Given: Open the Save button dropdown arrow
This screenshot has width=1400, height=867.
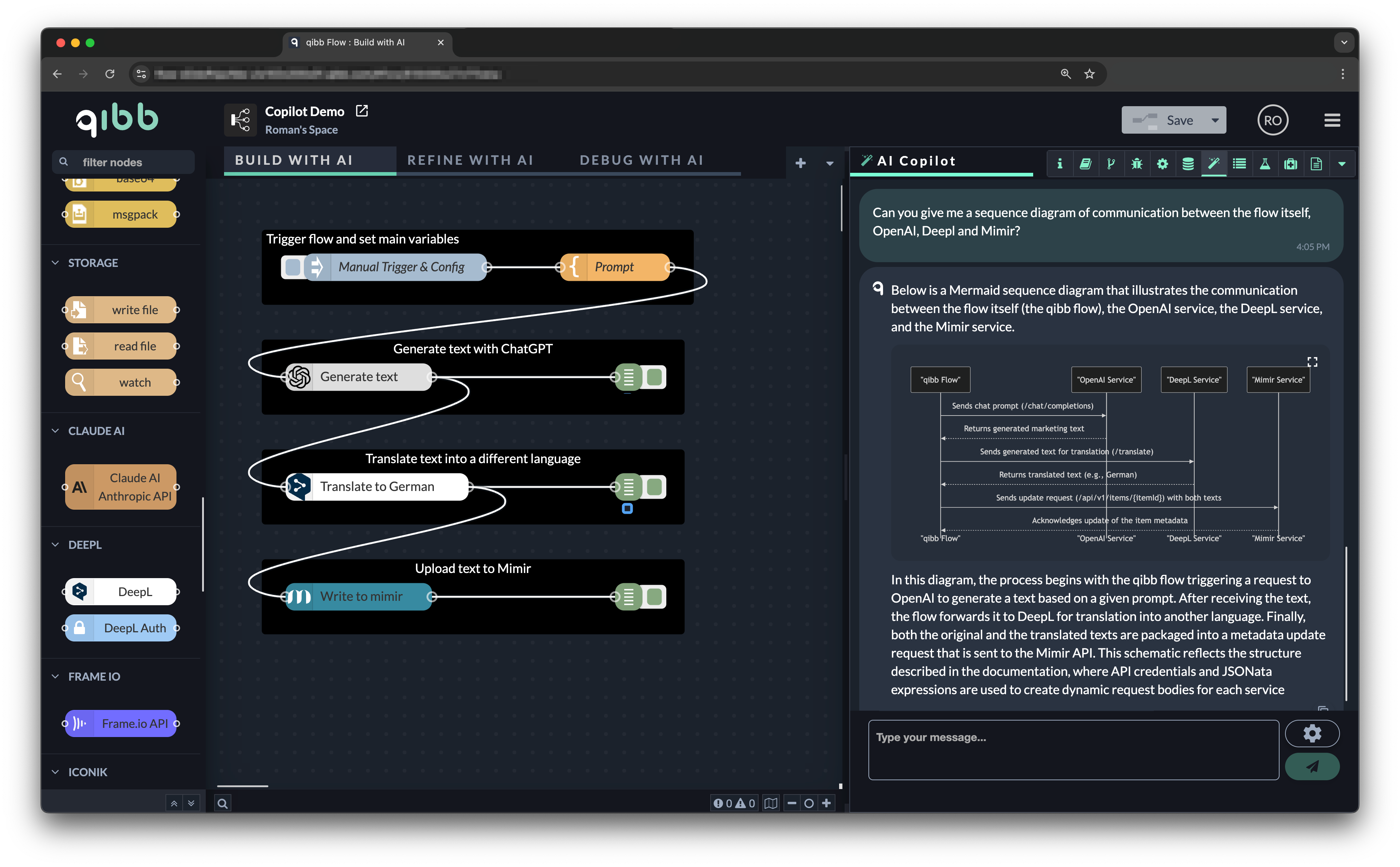Looking at the screenshot, I should (1215, 120).
